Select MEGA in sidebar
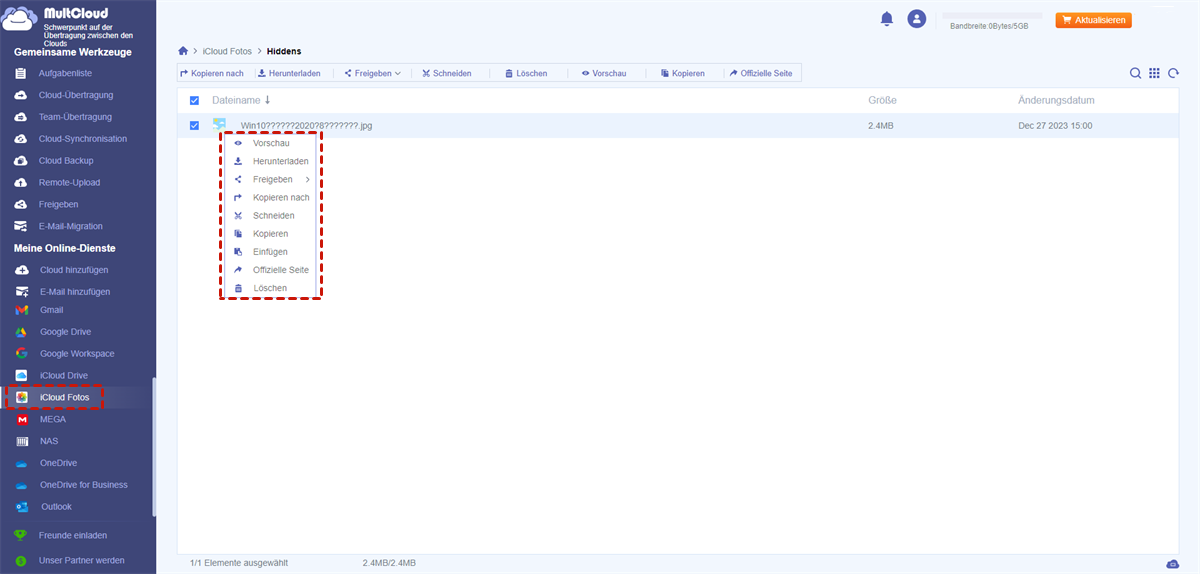The image size is (1200, 574). [52, 419]
